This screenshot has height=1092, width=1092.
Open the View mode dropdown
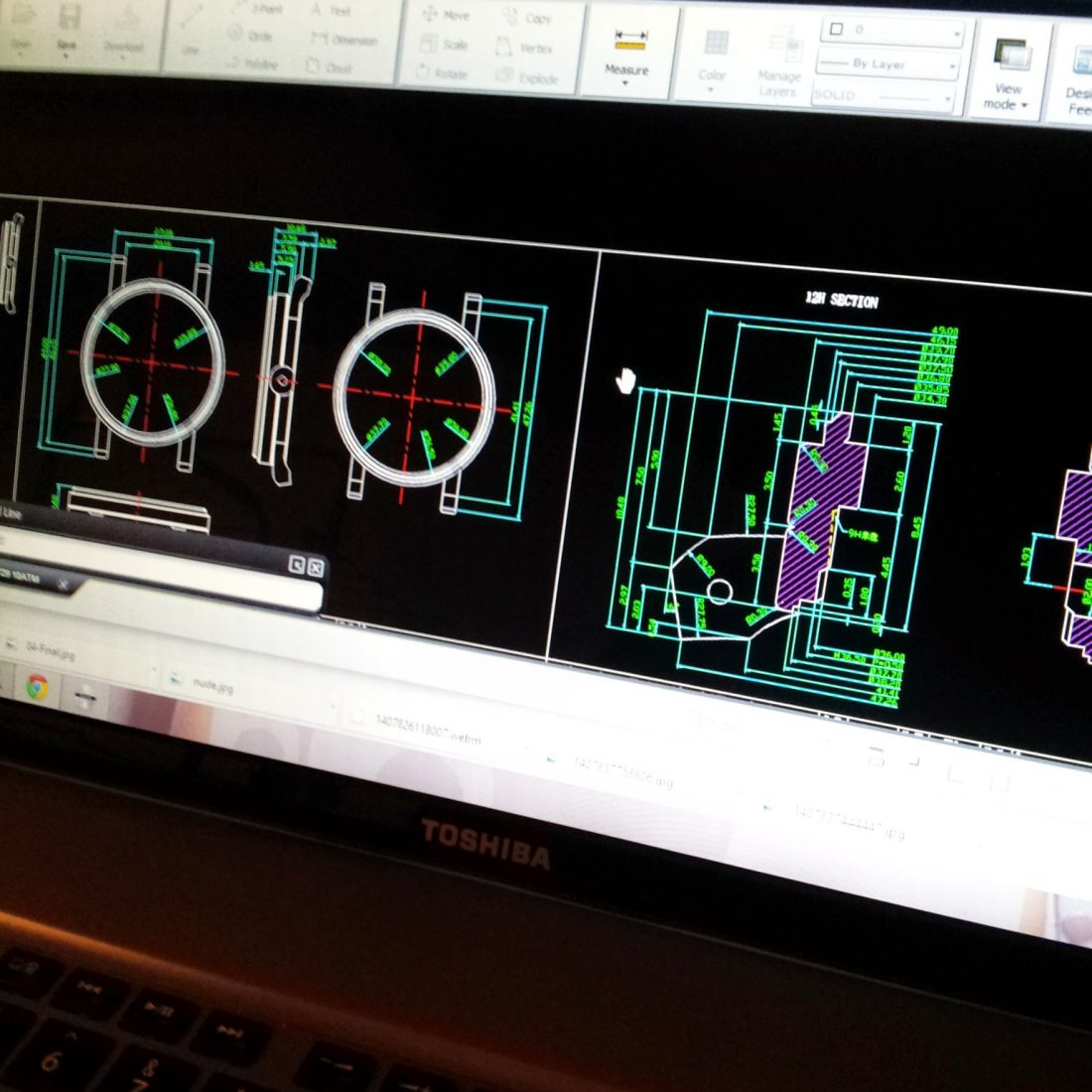pos(1005,73)
